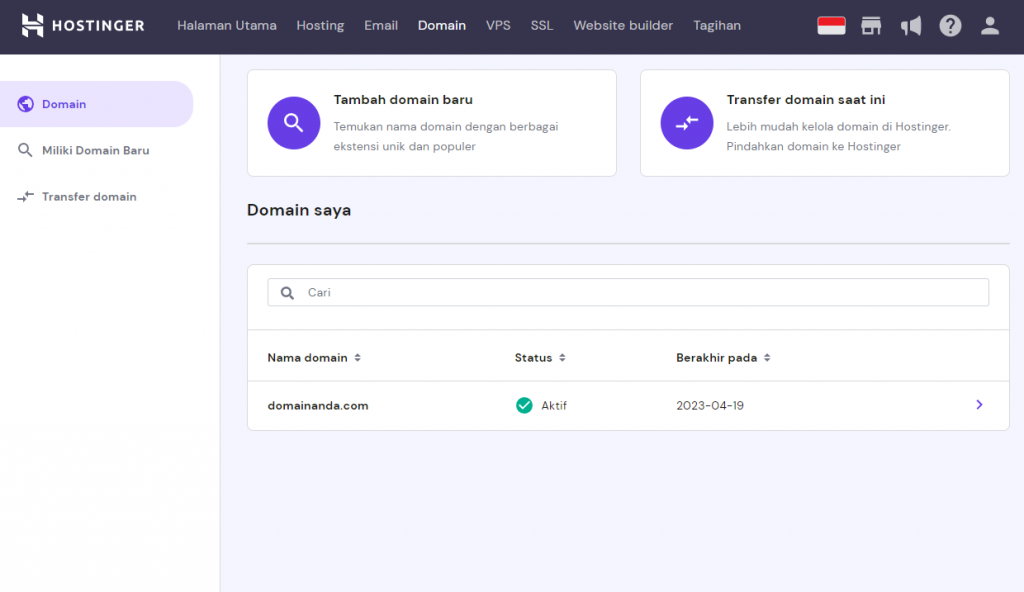Open the help question mark icon
This screenshot has width=1024, height=592.
coord(950,26)
